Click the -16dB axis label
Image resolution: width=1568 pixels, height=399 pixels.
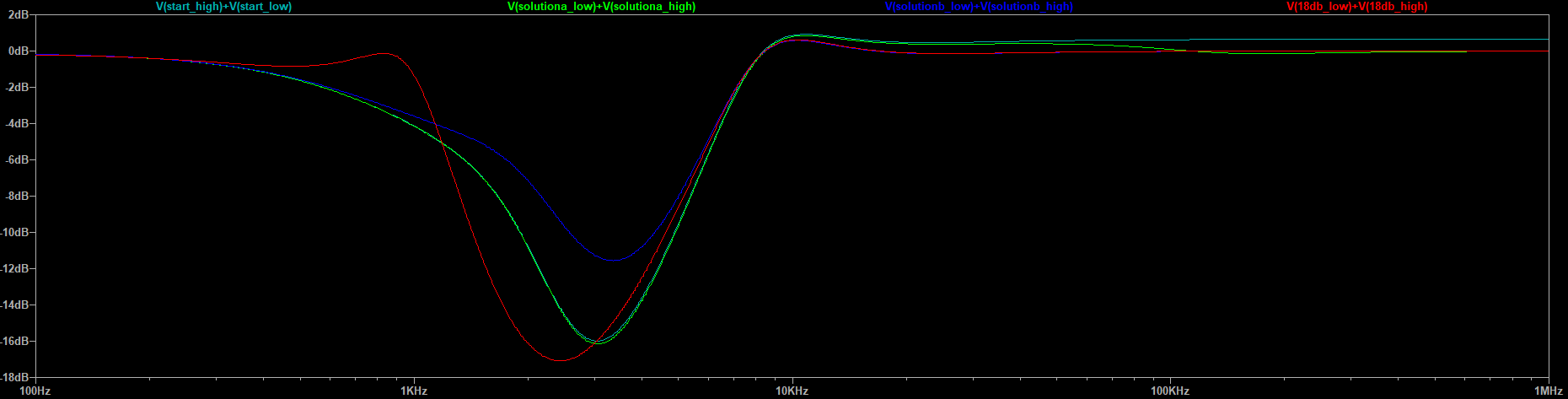pyautogui.click(x=14, y=342)
